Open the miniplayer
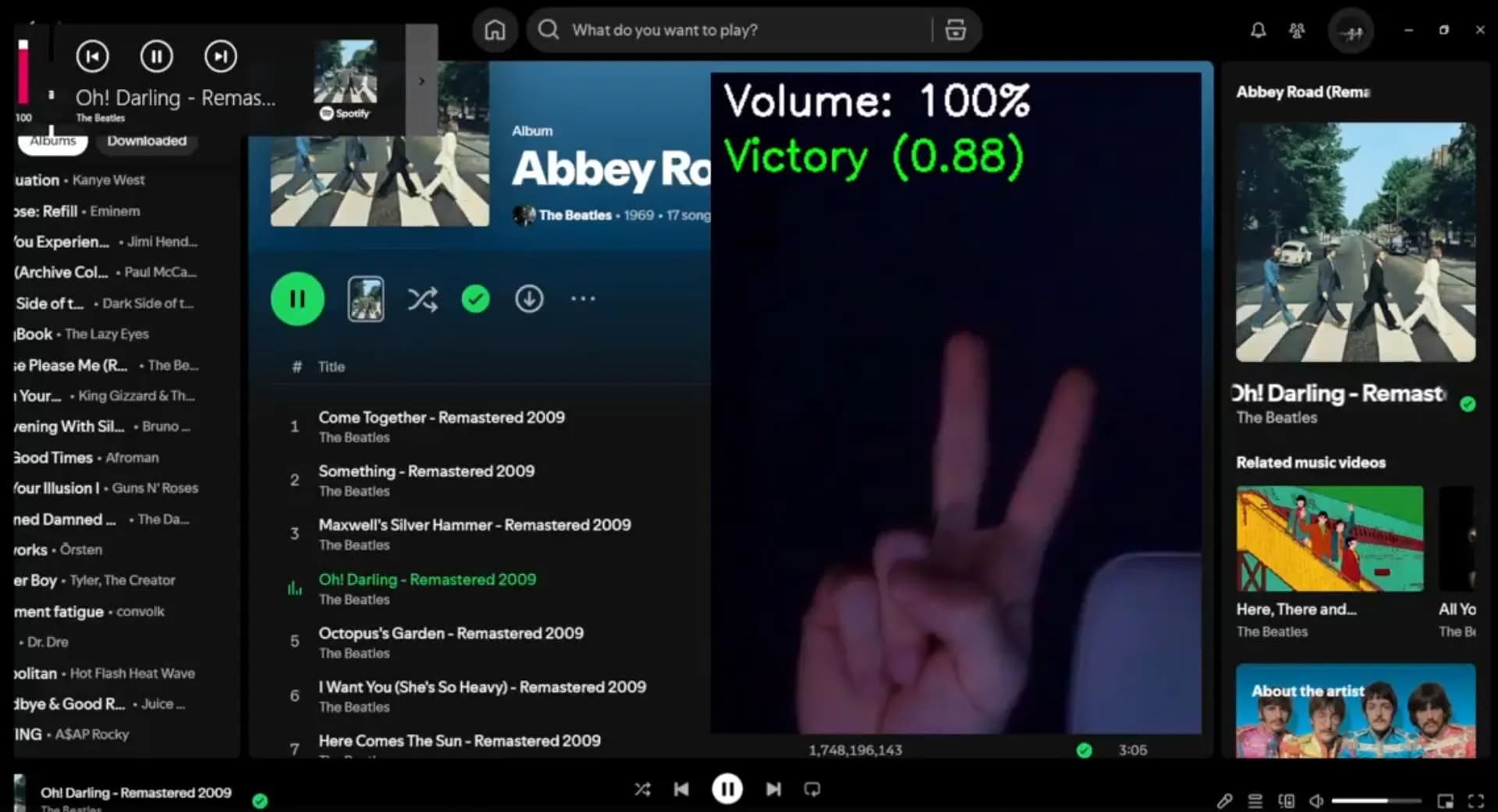The height and width of the screenshot is (812, 1498). [x=1445, y=801]
